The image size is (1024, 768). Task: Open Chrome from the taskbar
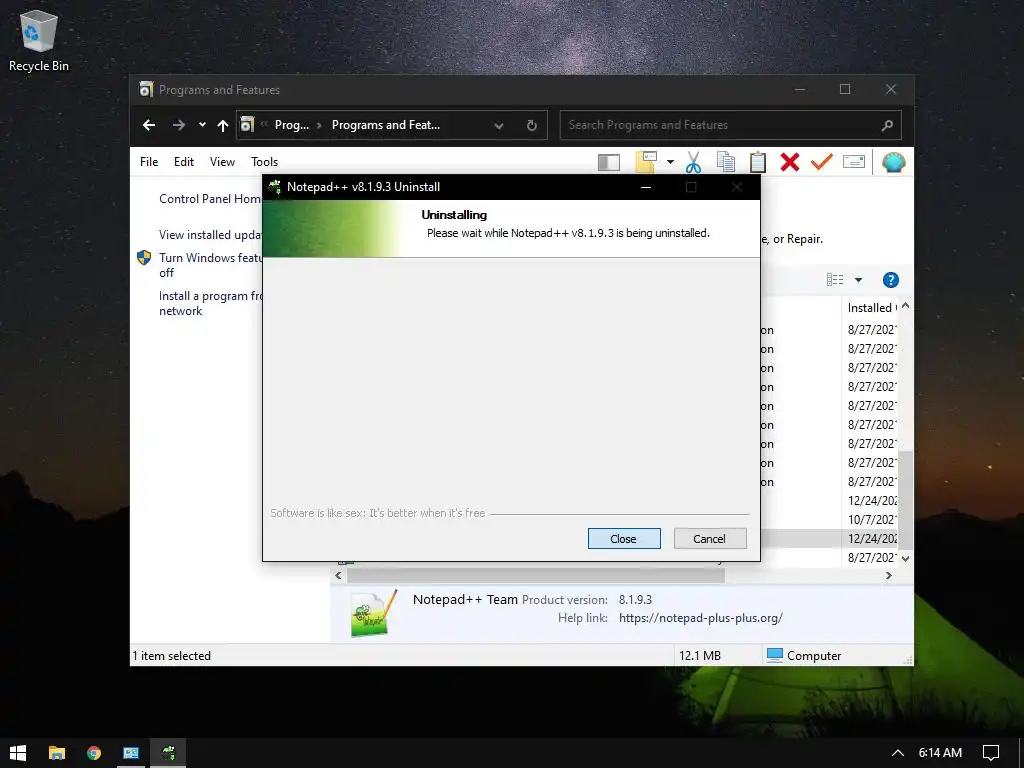pos(94,753)
